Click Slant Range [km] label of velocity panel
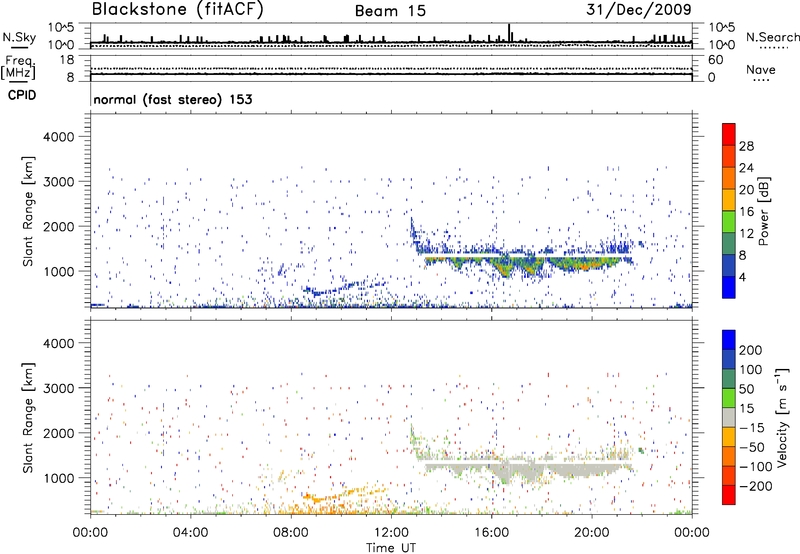 coord(28,418)
